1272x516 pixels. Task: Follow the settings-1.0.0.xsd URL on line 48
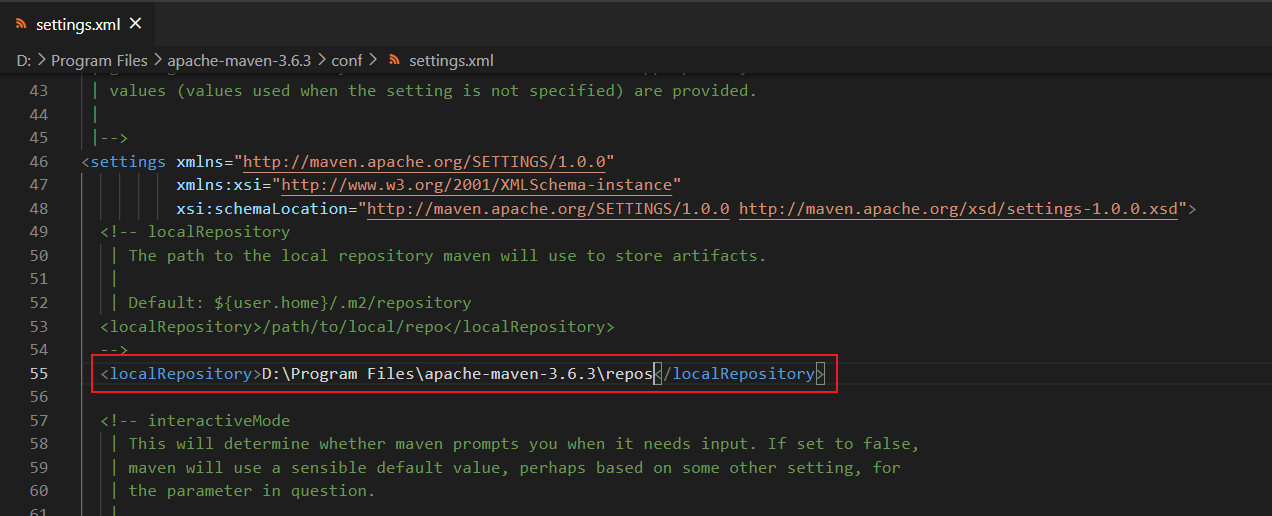click(958, 208)
